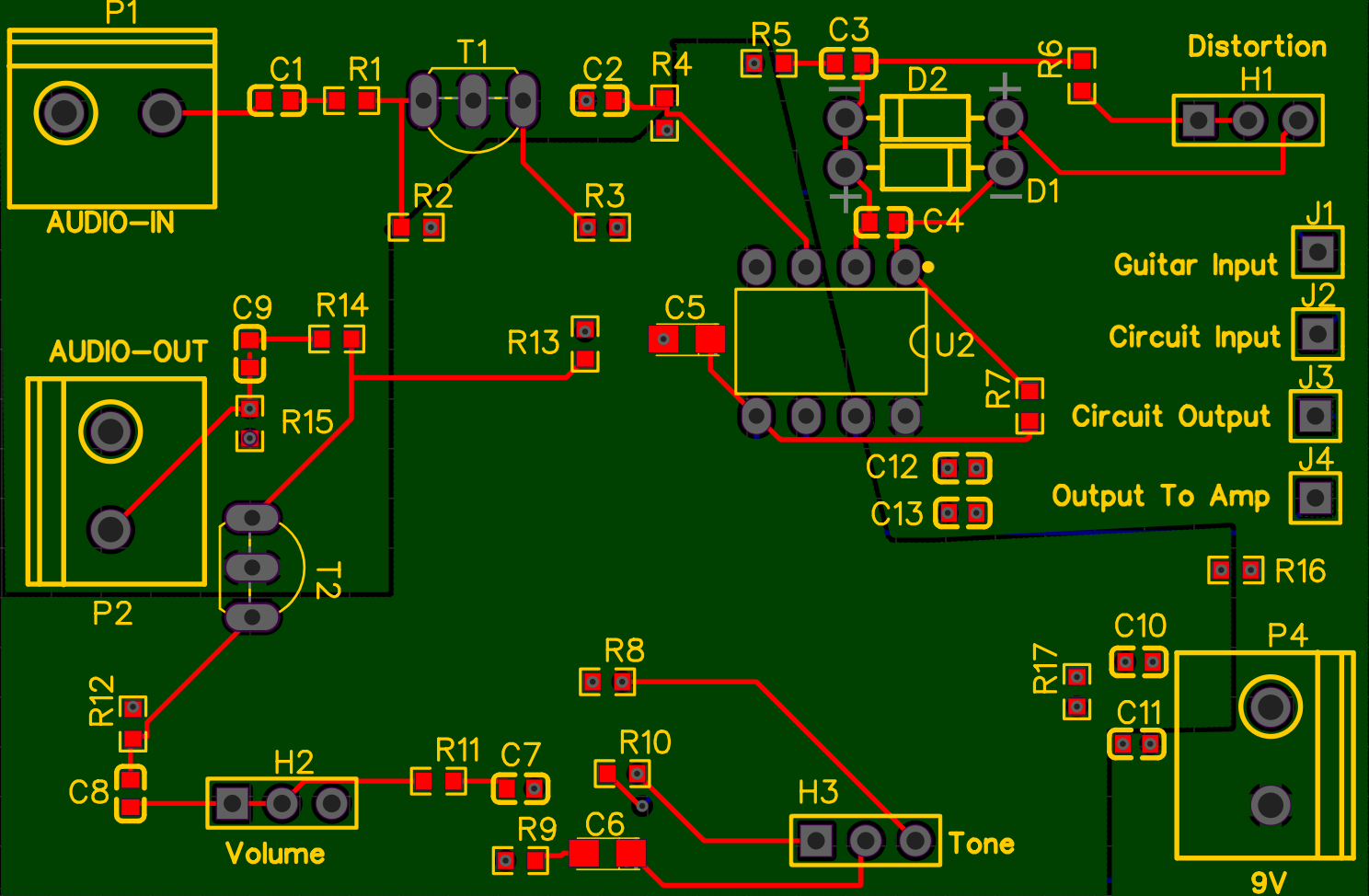Select the Guitar Input pad J1
Screen dimensions: 1369x896
1317,251
